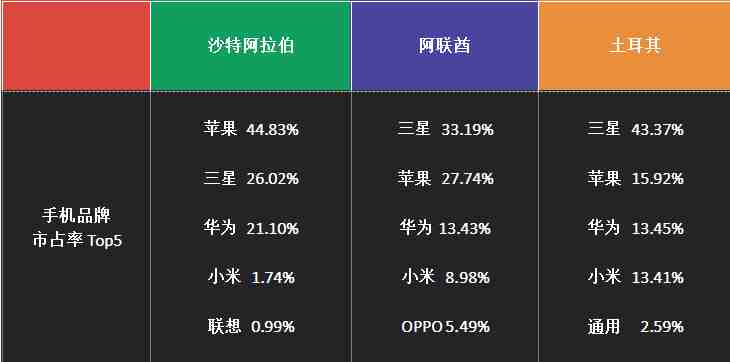Click 三星 33.19% in UAE column
The height and width of the screenshot is (362, 730).
[x=446, y=129]
